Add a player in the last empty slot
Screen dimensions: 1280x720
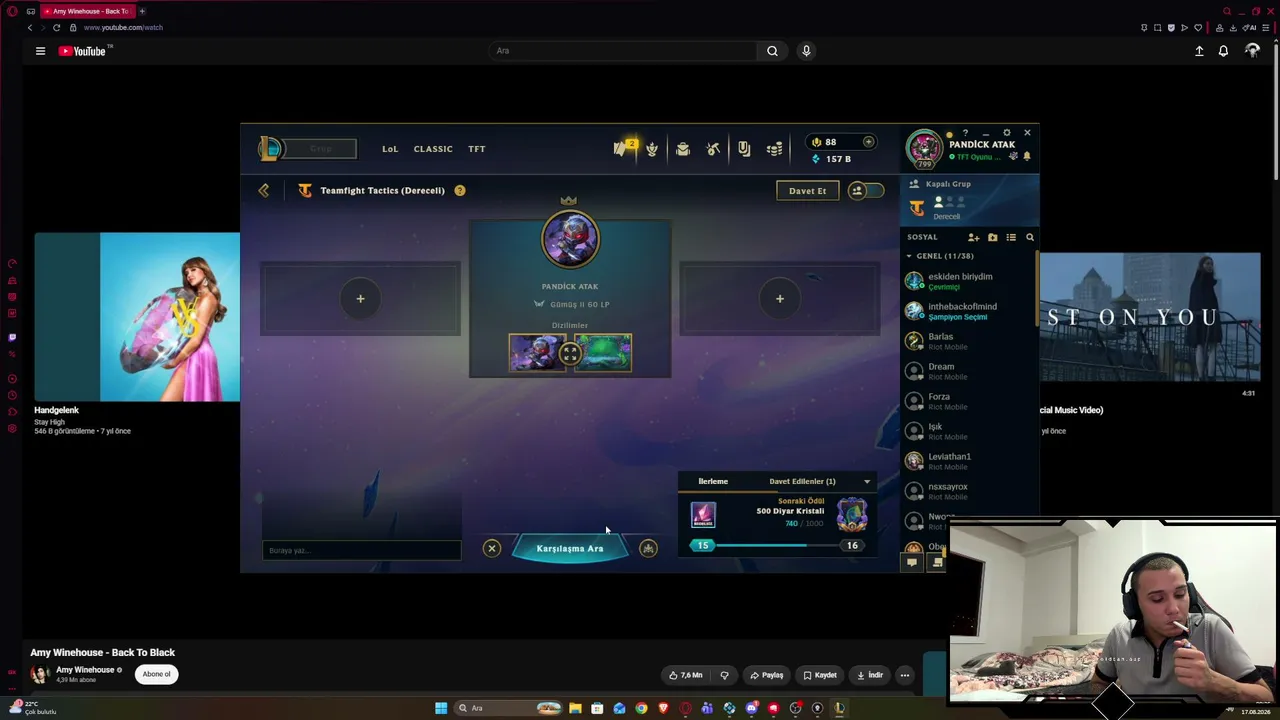tap(780, 298)
